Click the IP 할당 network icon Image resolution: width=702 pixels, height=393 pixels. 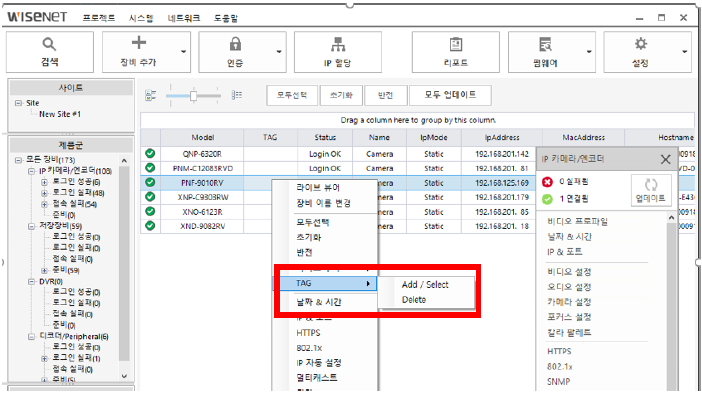(338, 44)
